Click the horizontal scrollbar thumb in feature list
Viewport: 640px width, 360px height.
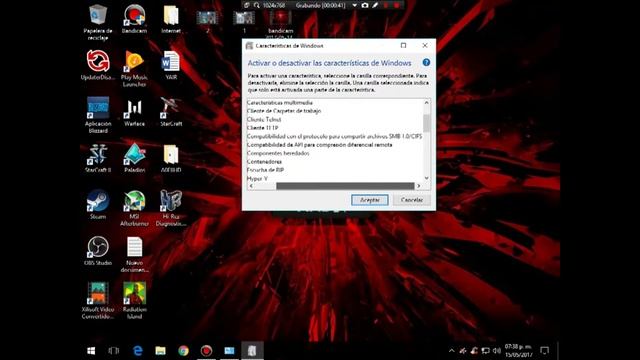point(345,186)
